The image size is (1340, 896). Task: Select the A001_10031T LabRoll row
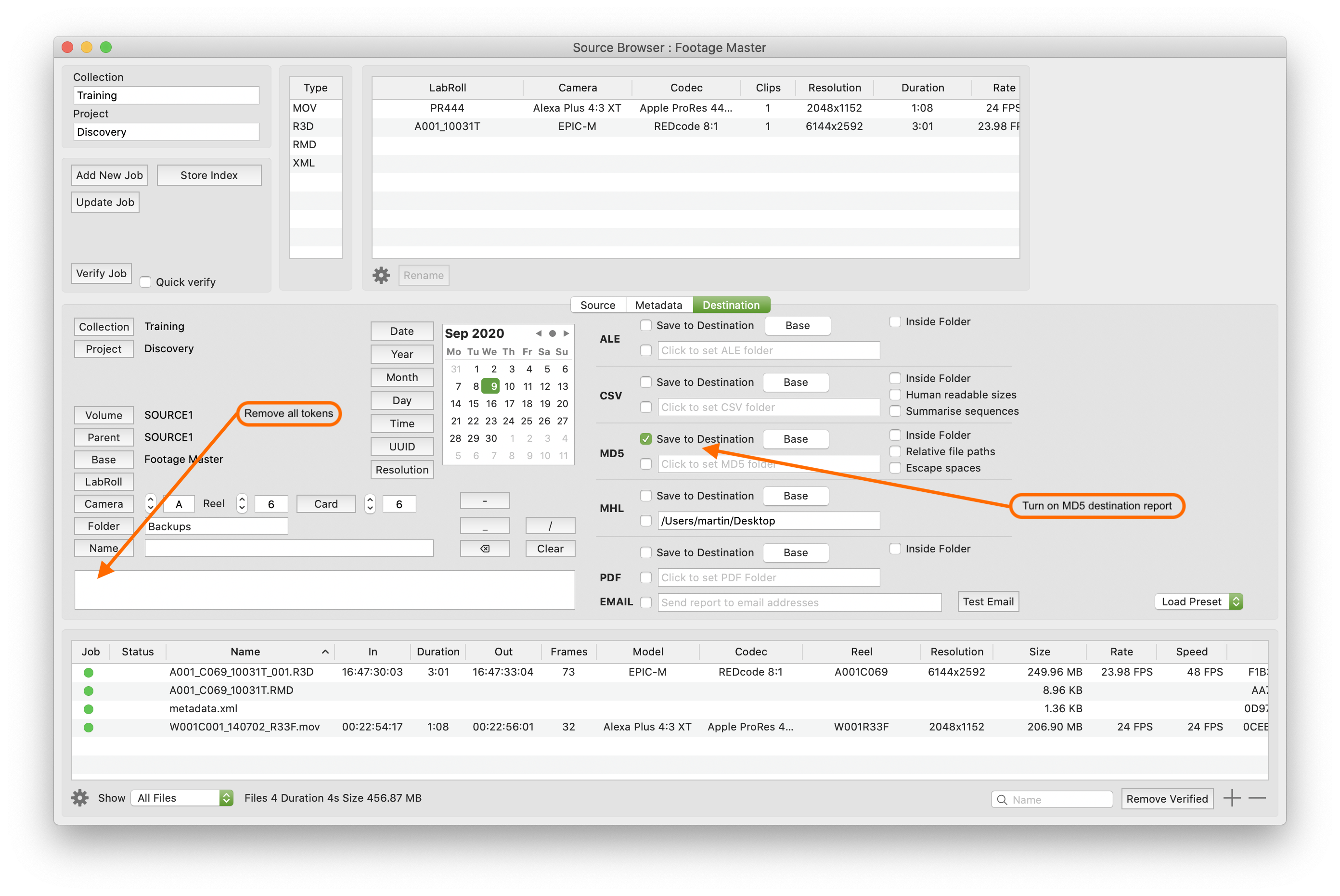pos(696,126)
